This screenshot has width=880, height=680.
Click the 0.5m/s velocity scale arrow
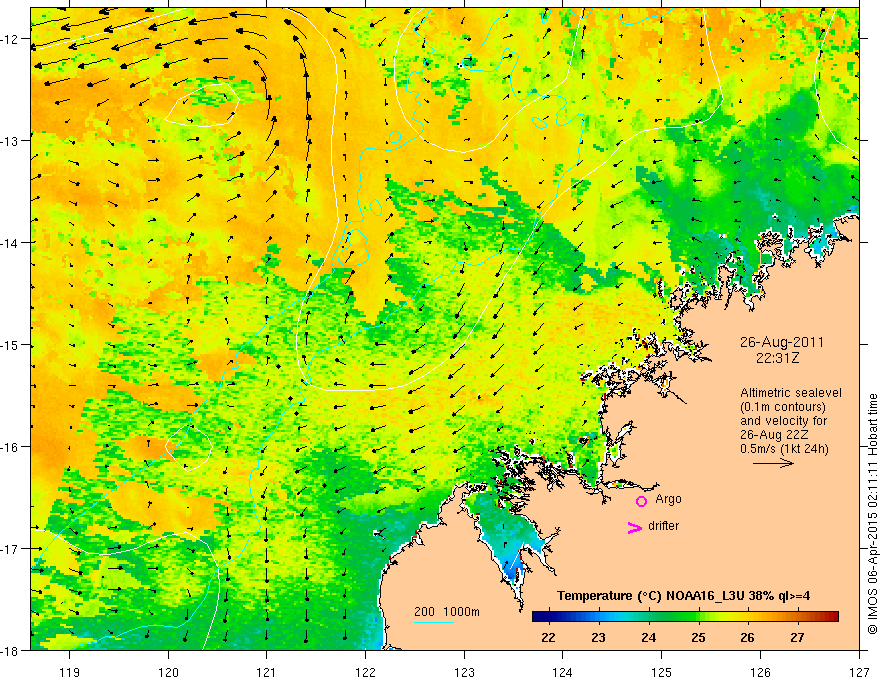click(x=773, y=463)
